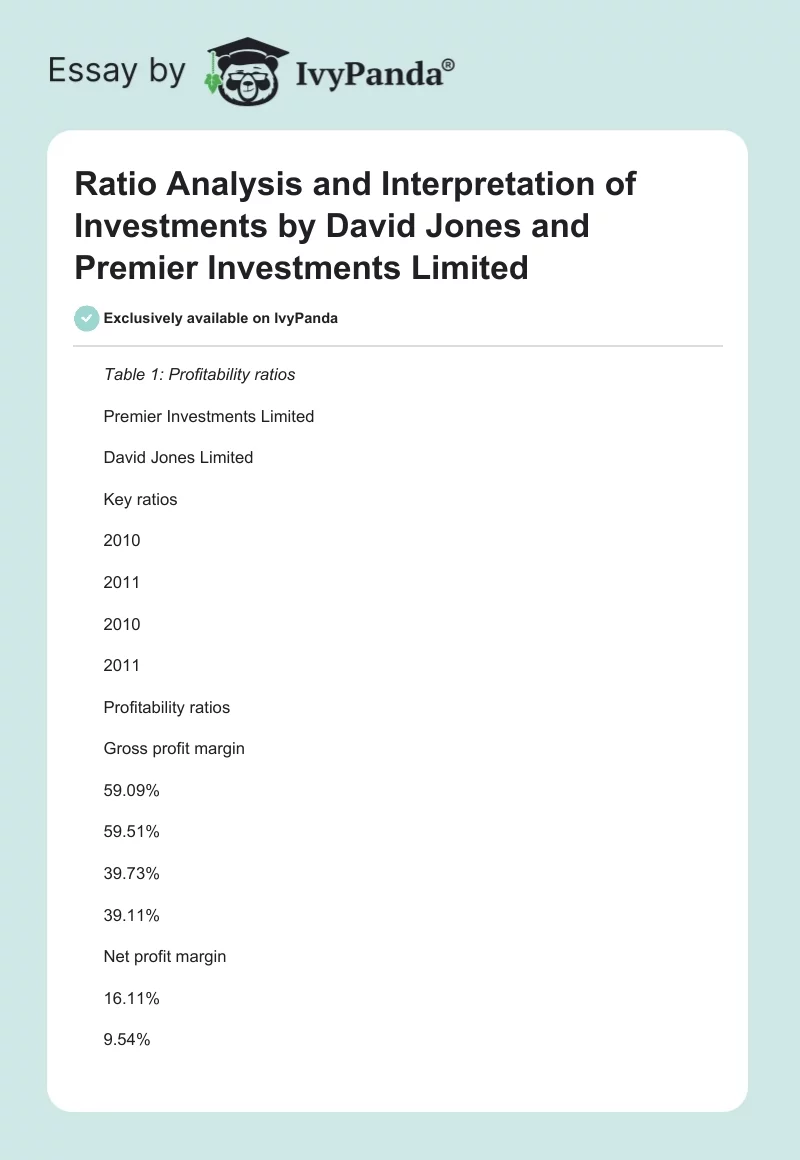
Task: Click the "Table 1: Profitability ratios" caption
Action: [199, 374]
